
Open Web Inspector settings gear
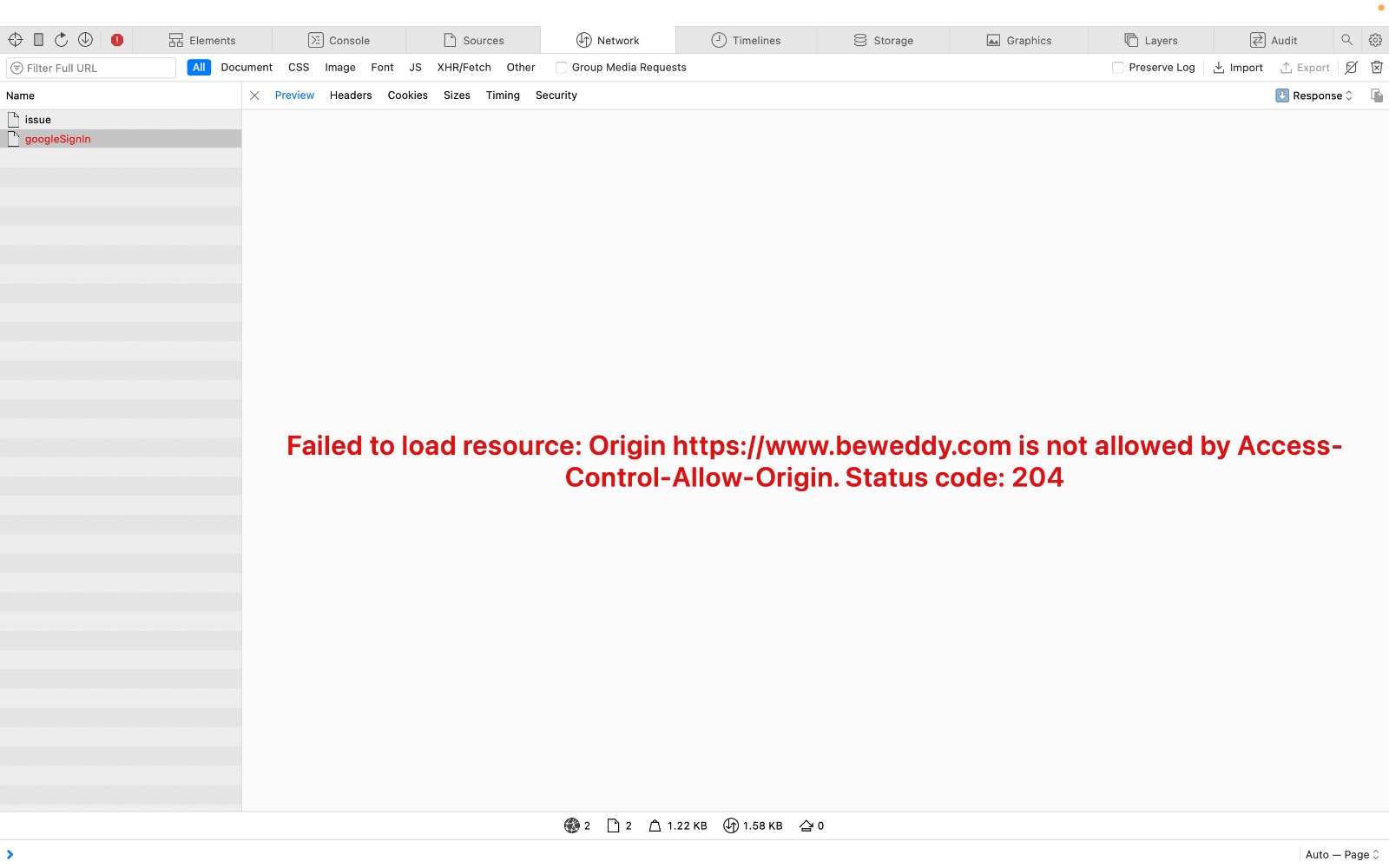[1375, 40]
